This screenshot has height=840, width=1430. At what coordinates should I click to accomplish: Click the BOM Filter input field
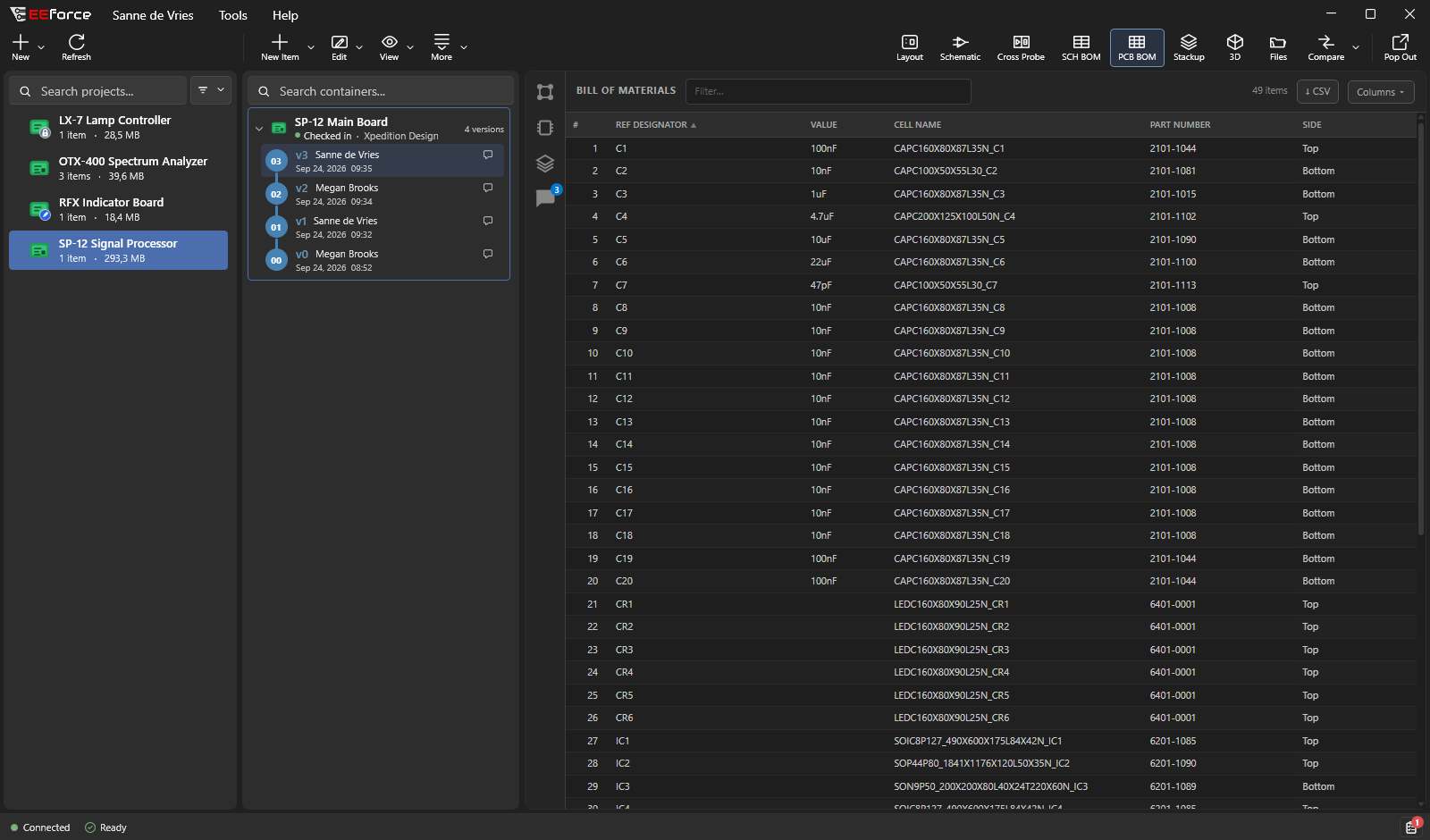coord(828,91)
